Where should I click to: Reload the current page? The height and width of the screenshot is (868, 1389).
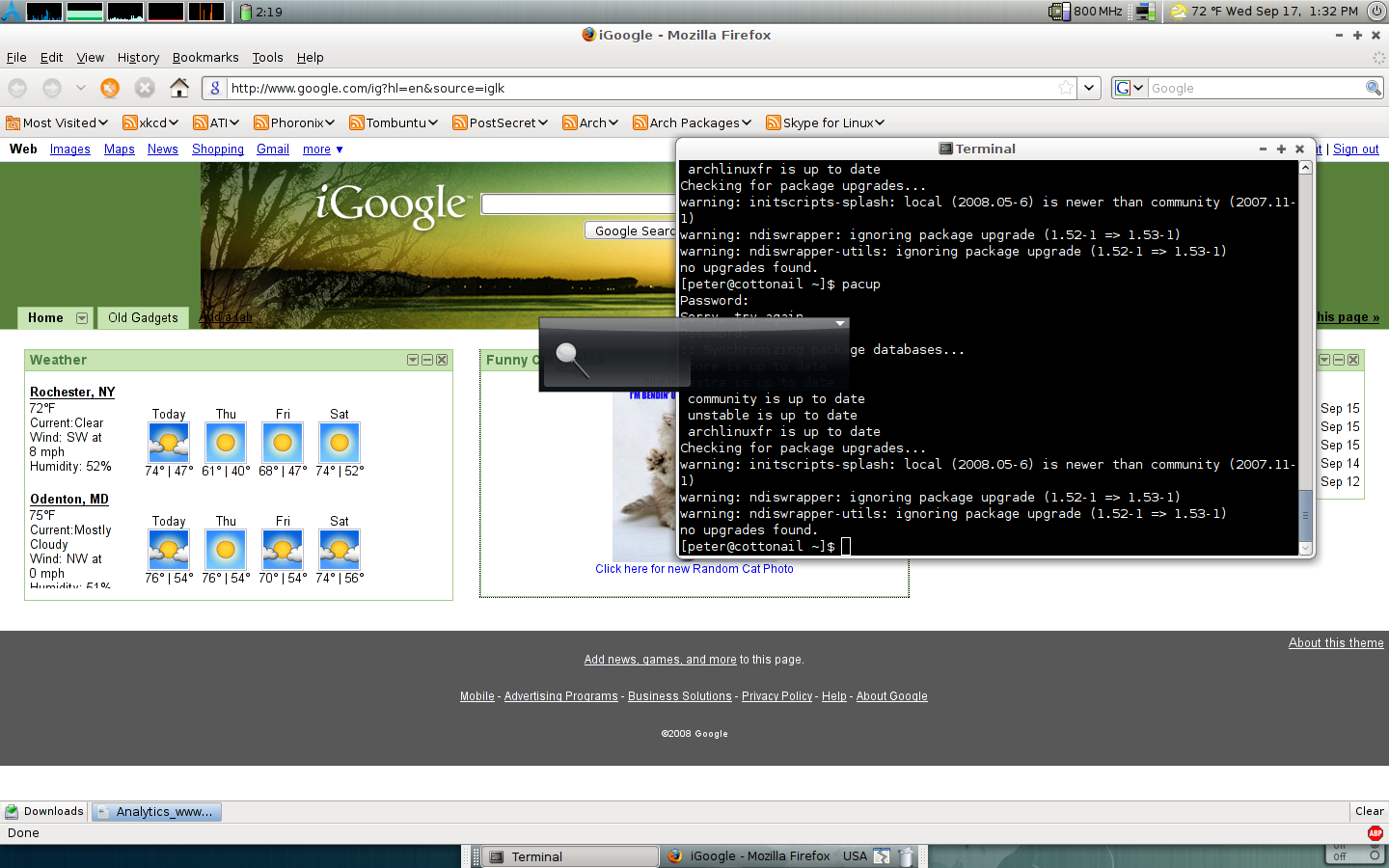110,88
